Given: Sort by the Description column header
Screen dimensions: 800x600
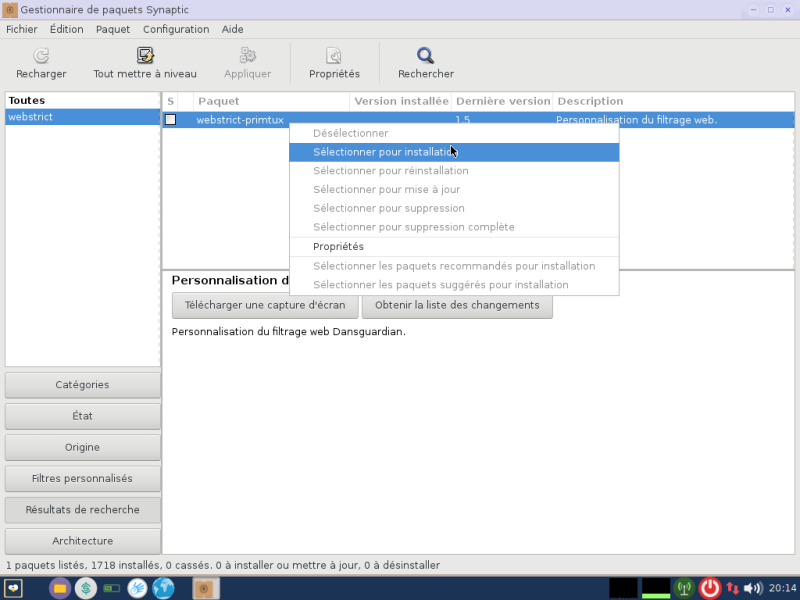Looking at the screenshot, I should pyautogui.click(x=673, y=101).
